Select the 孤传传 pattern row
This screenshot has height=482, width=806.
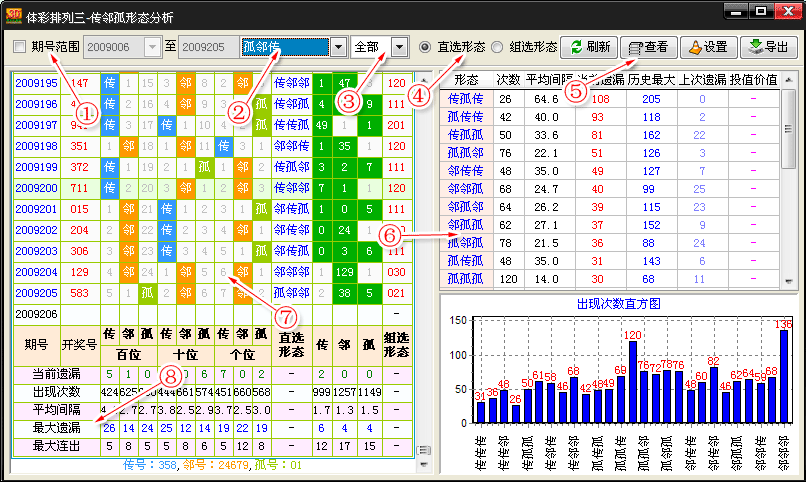tap(610, 117)
